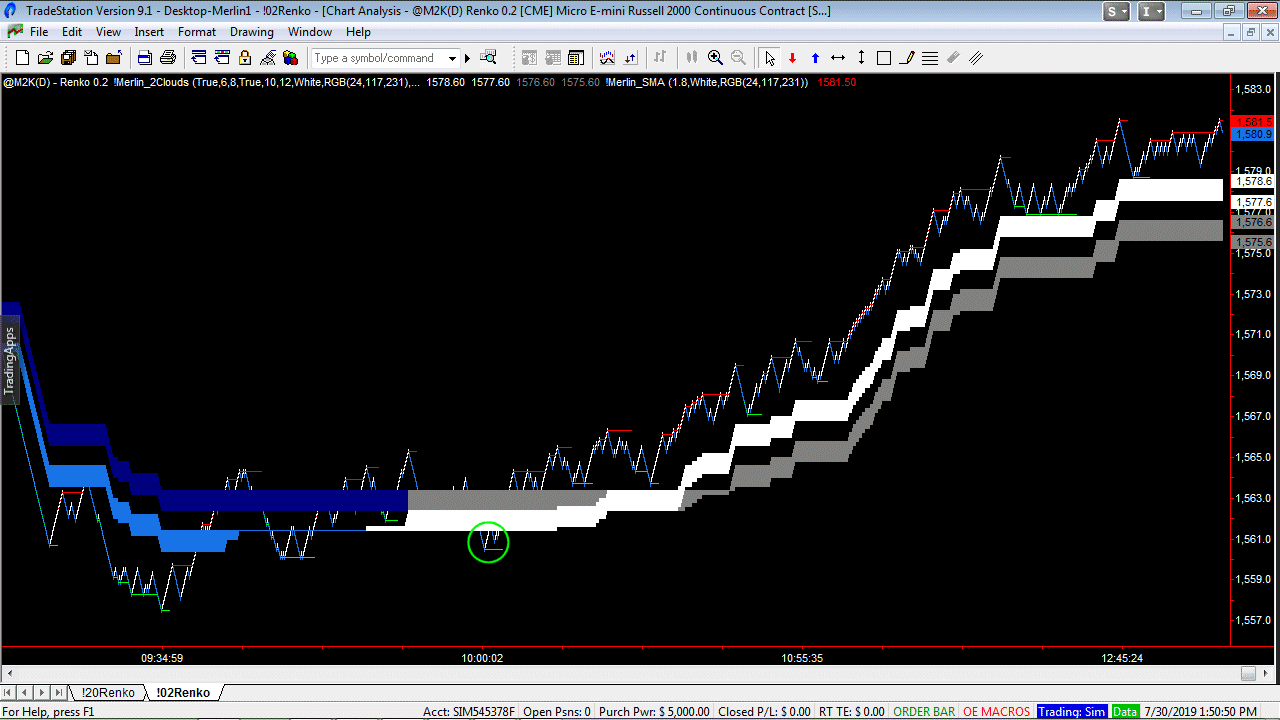Click the insert analysis technique chart icon
The image size is (1280, 720).
click(606, 58)
